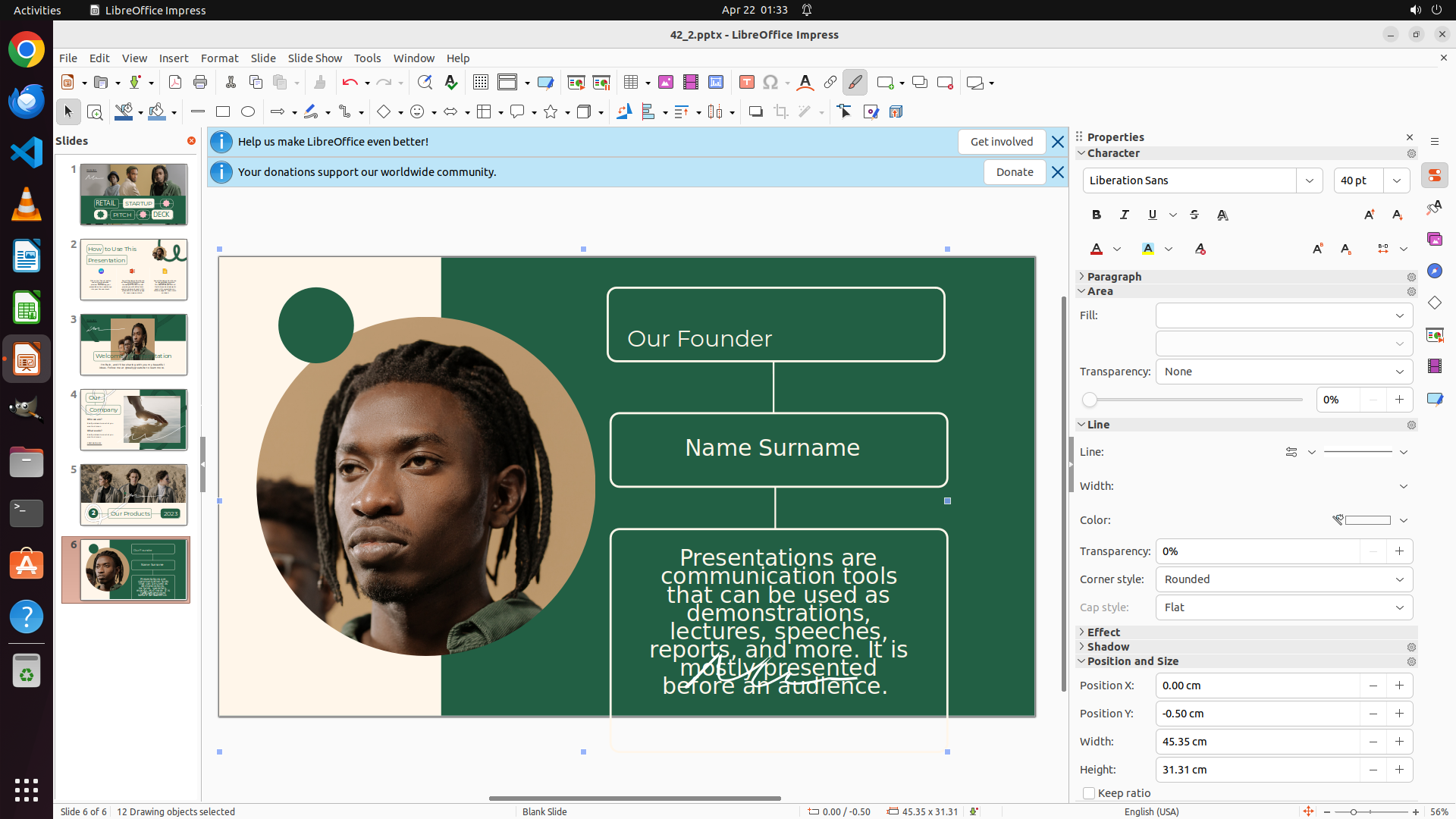Click the Crop Image tool
1456x819 pixels.
(781, 112)
